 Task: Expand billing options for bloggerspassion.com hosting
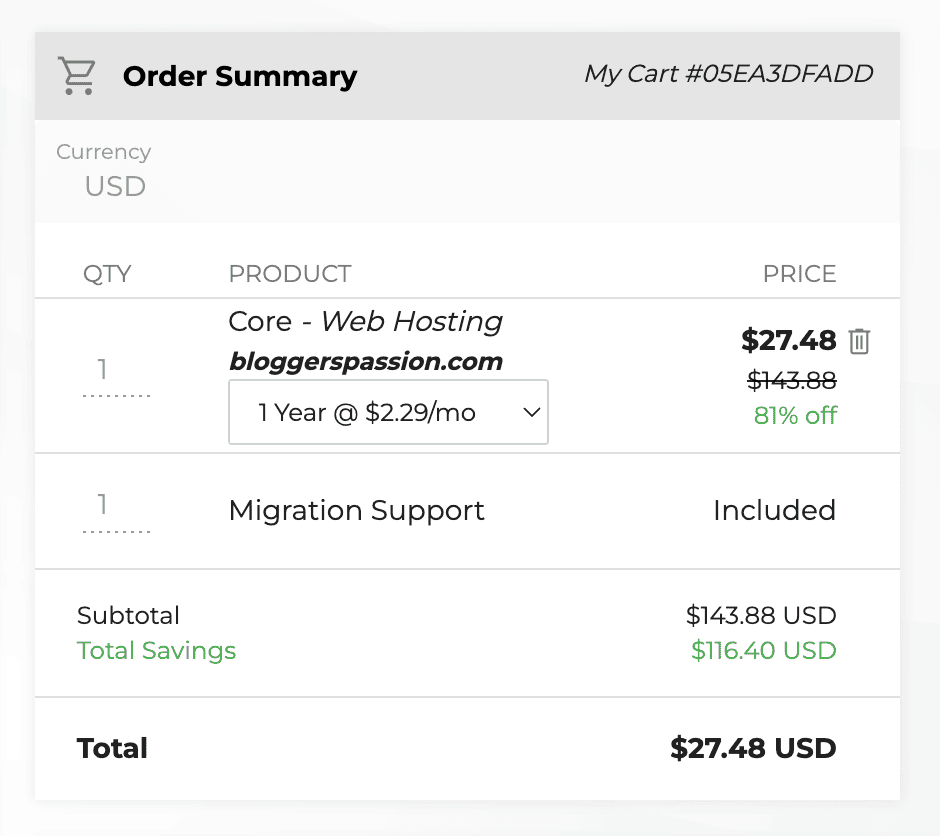click(388, 411)
